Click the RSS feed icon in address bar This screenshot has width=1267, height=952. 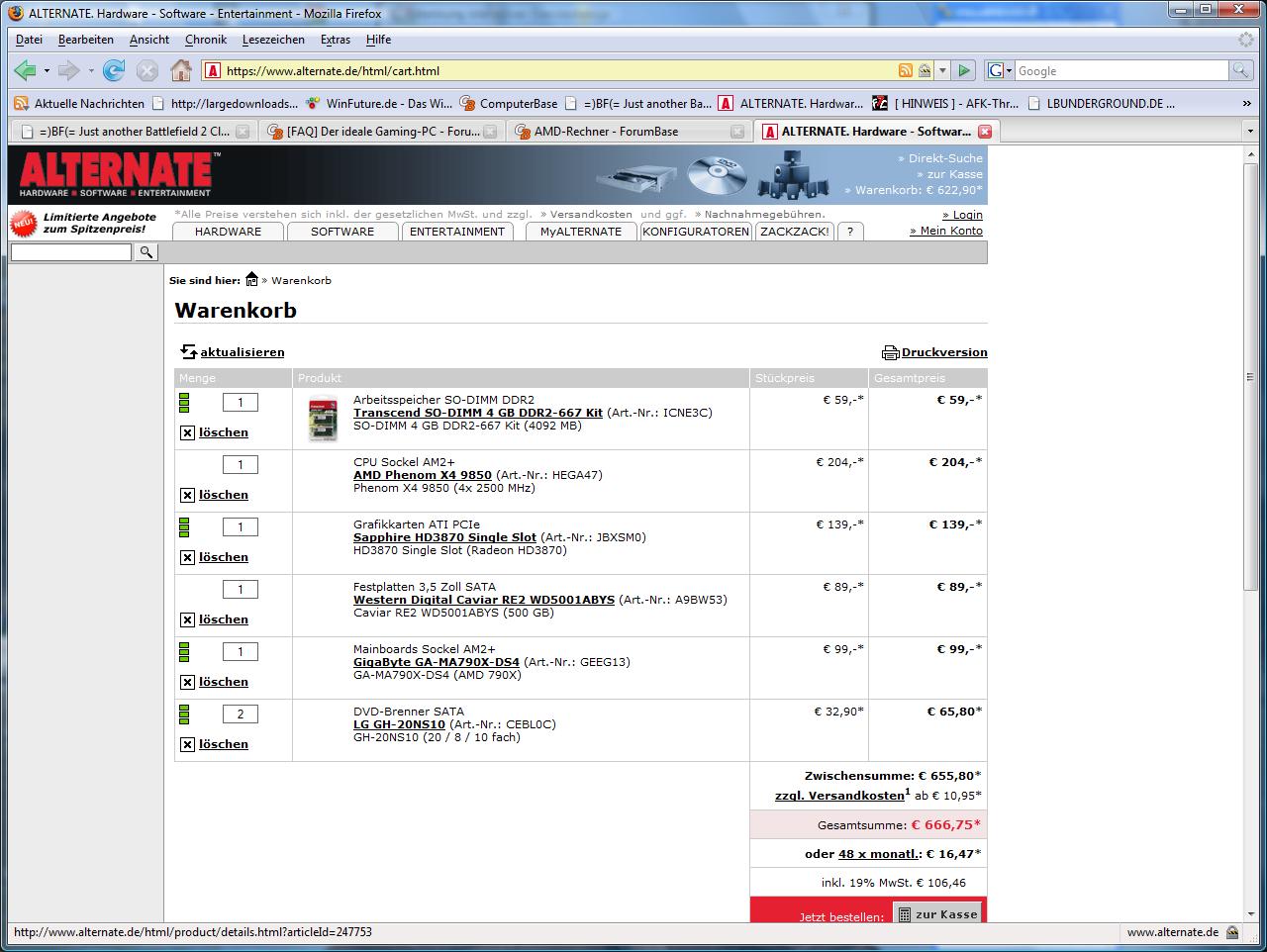click(x=905, y=70)
